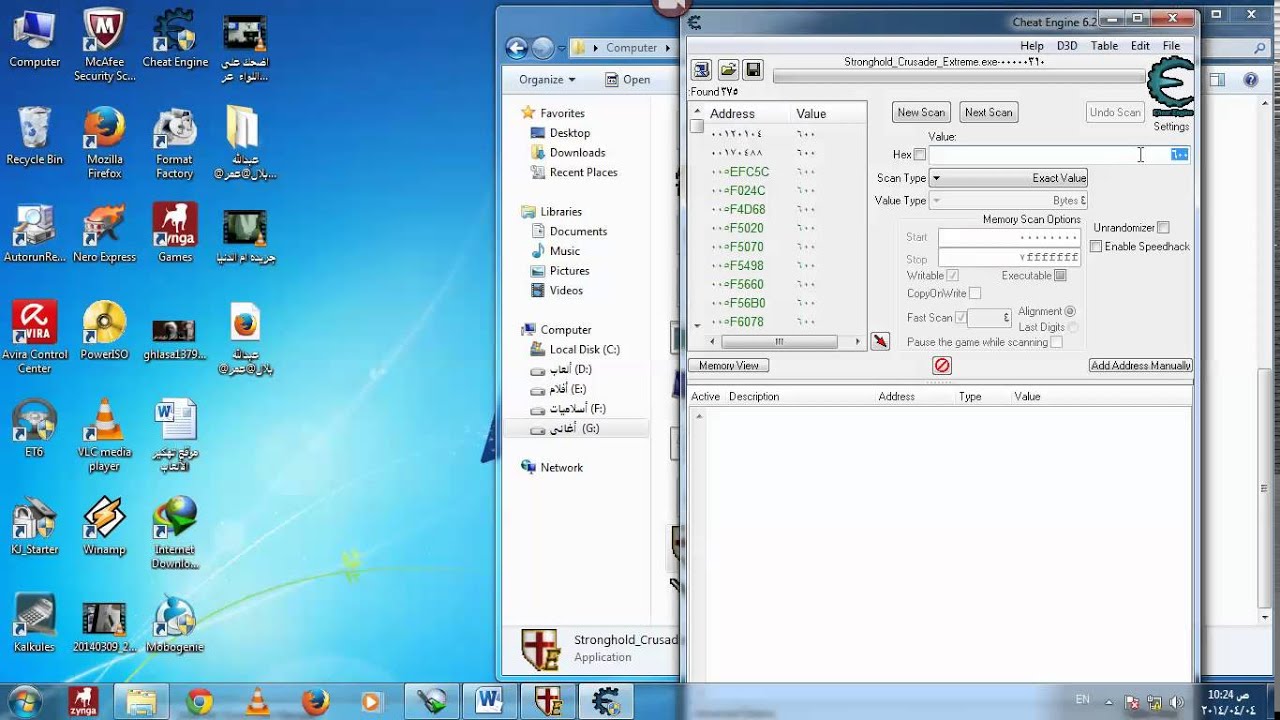Toggle the Hex checkbox

[920, 155]
